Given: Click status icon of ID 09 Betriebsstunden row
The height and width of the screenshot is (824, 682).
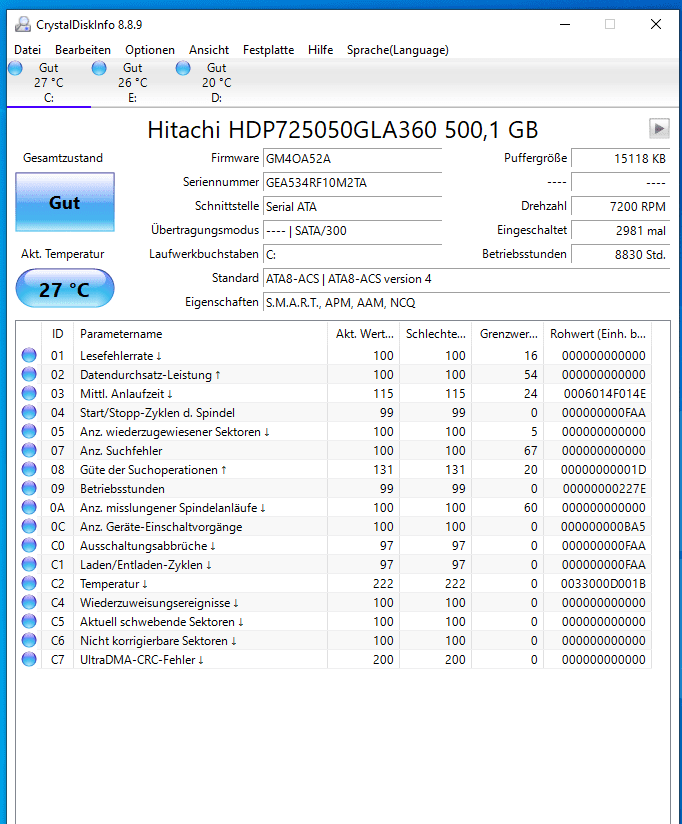Looking at the screenshot, I should coord(29,488).
